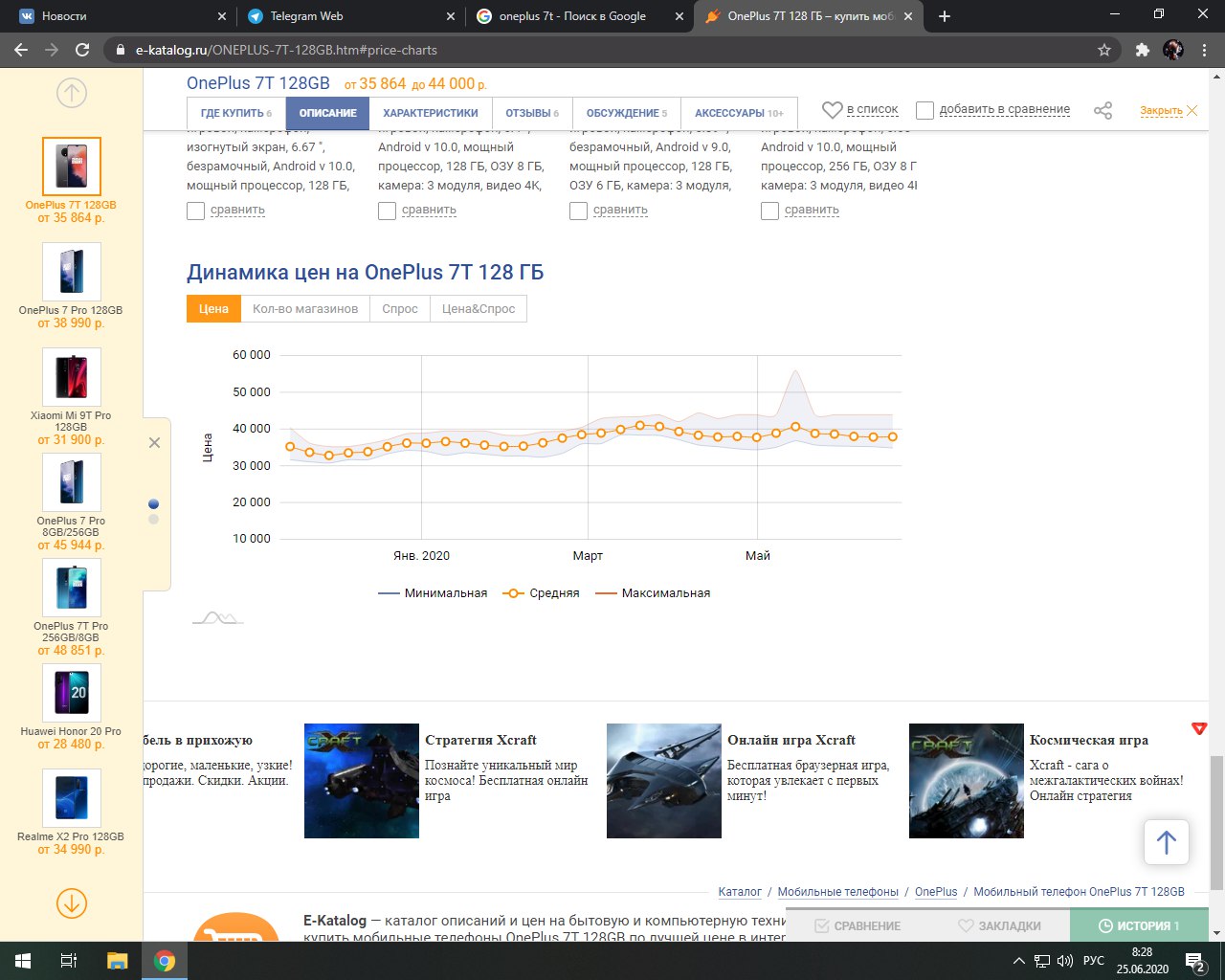Toggle Средняя series in chart legend
The width and height of the screenshot is (1225, 980).
coord(542,593)
